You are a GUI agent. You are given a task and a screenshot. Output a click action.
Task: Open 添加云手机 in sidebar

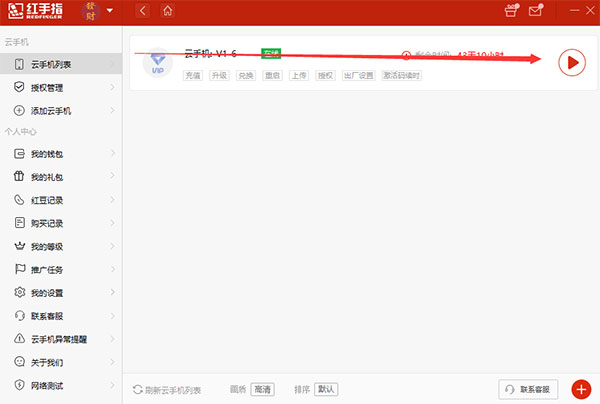pos(61,111)
